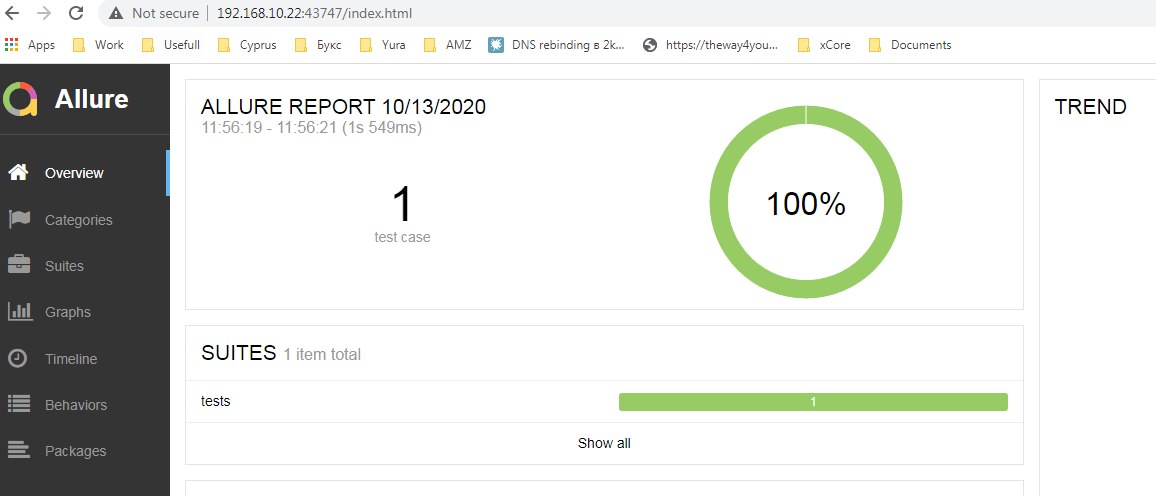Go back with the browser back arrow

click(x=12, y=13)
